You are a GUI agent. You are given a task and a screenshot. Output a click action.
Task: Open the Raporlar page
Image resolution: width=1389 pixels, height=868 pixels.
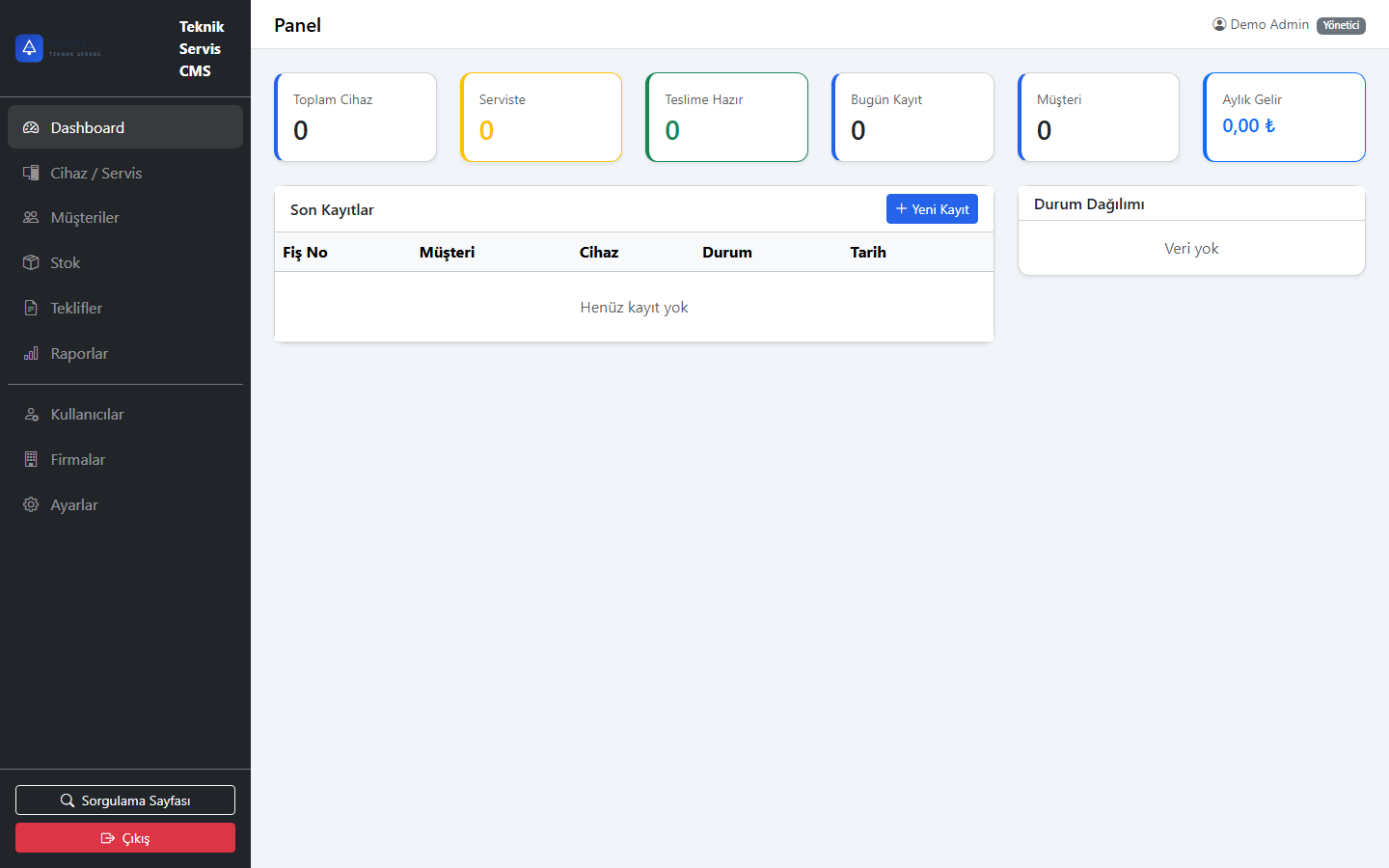125,353
